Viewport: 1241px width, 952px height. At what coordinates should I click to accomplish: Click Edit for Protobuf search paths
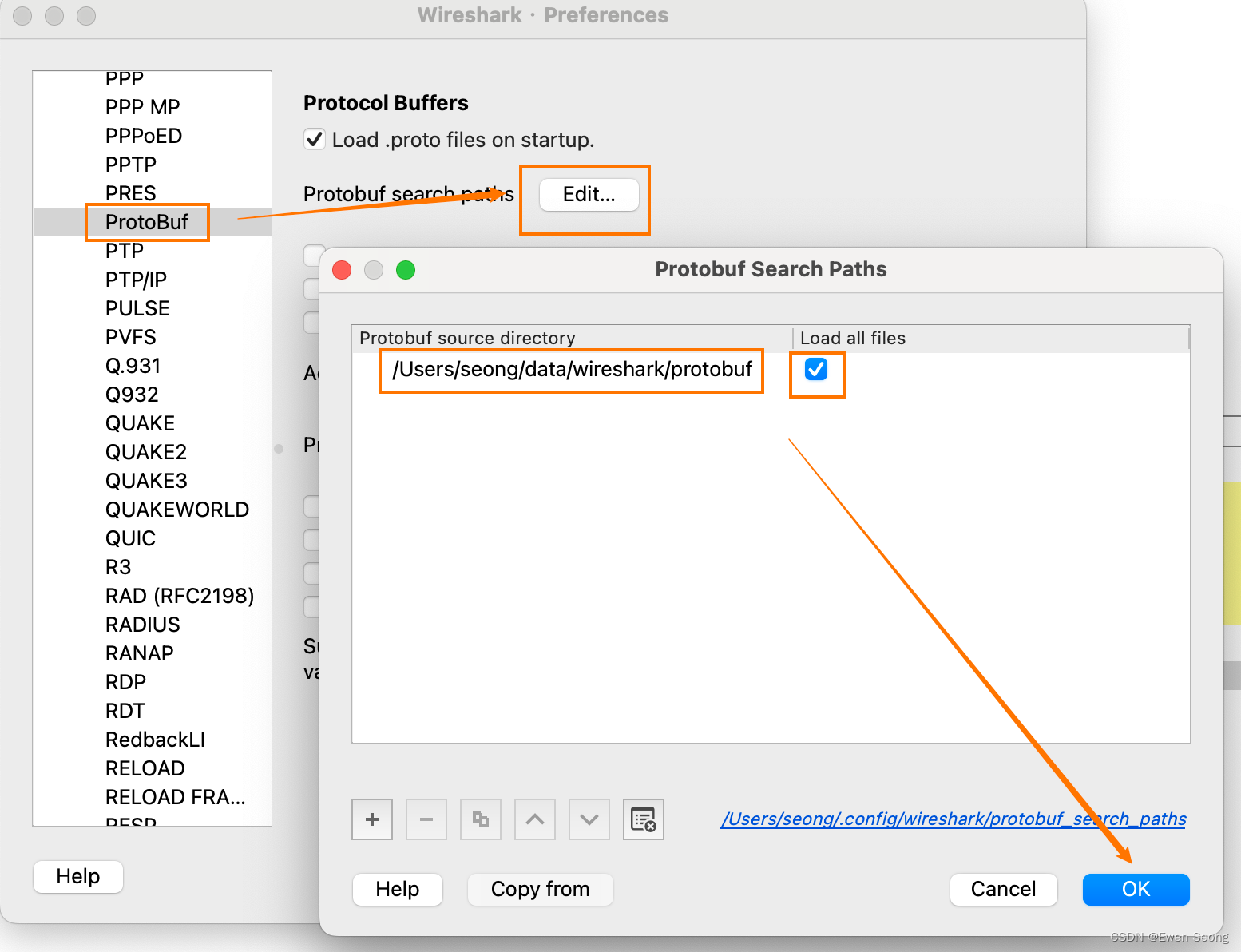tap(589, 194)
